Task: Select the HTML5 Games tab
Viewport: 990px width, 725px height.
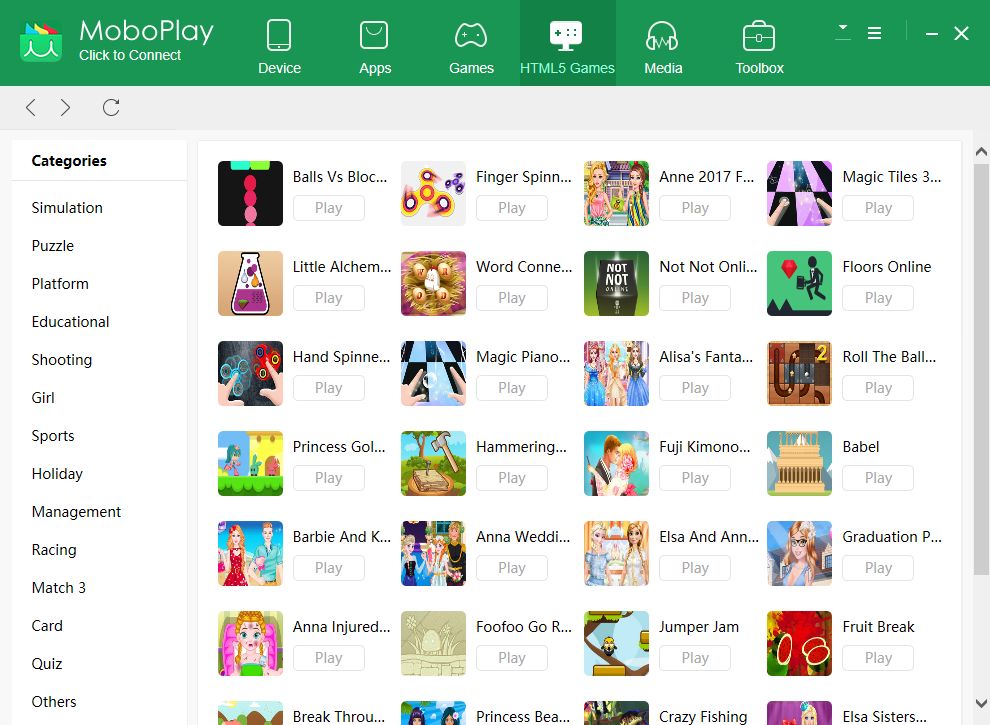Action: 567,42
